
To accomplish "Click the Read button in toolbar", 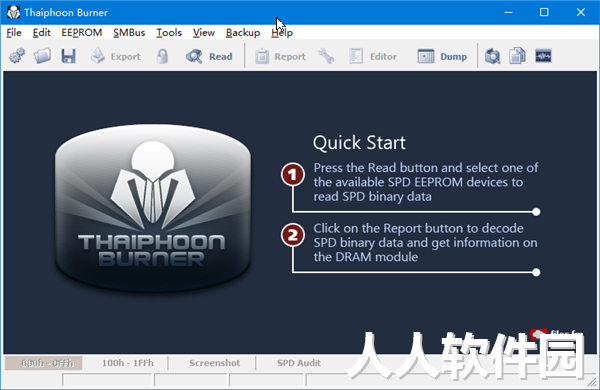I will [209, 56].
